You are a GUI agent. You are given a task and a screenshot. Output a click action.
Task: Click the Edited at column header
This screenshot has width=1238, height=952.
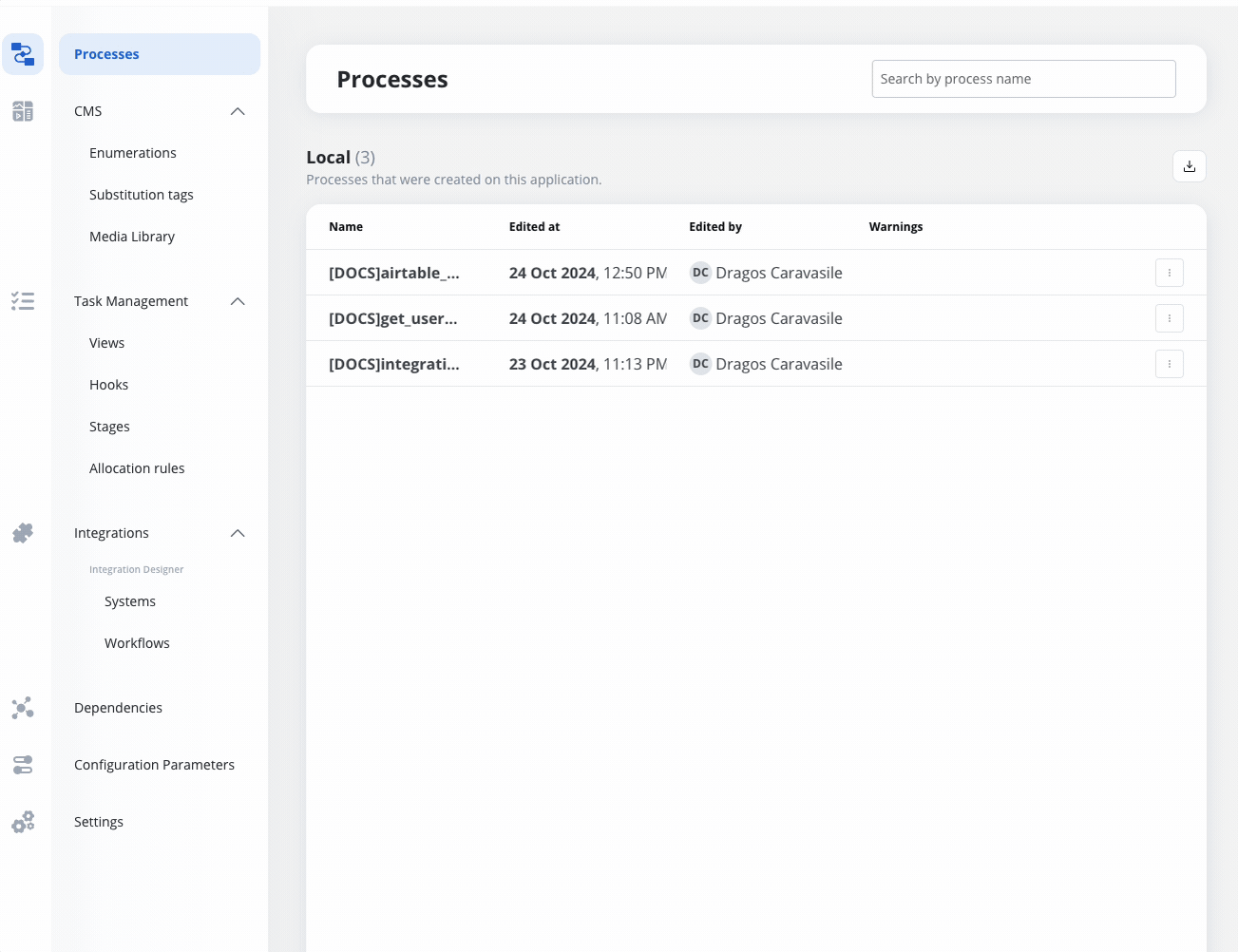coord(535,227)
